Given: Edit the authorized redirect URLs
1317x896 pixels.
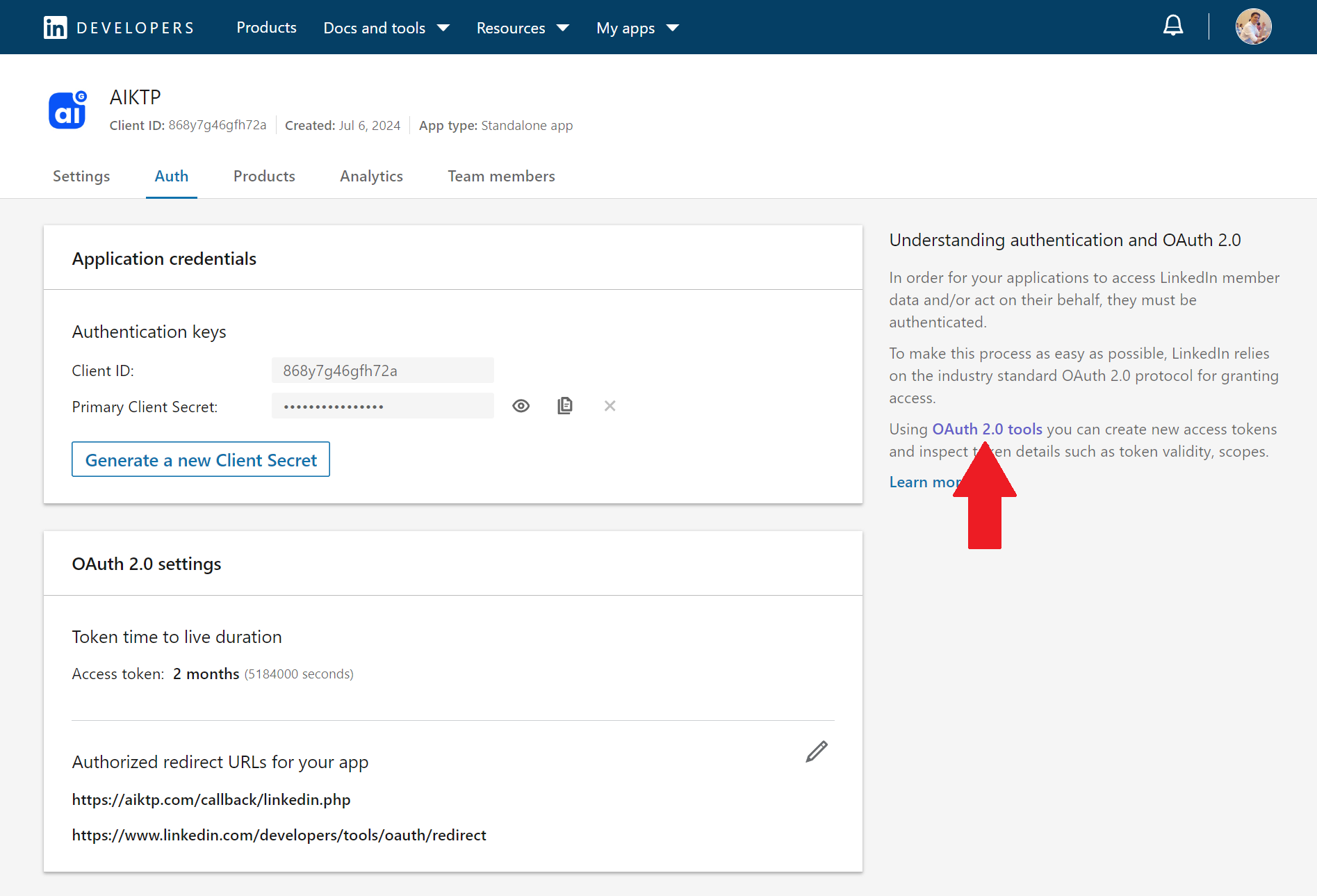Looking at the screenshot, I should (x=816, y=751).
